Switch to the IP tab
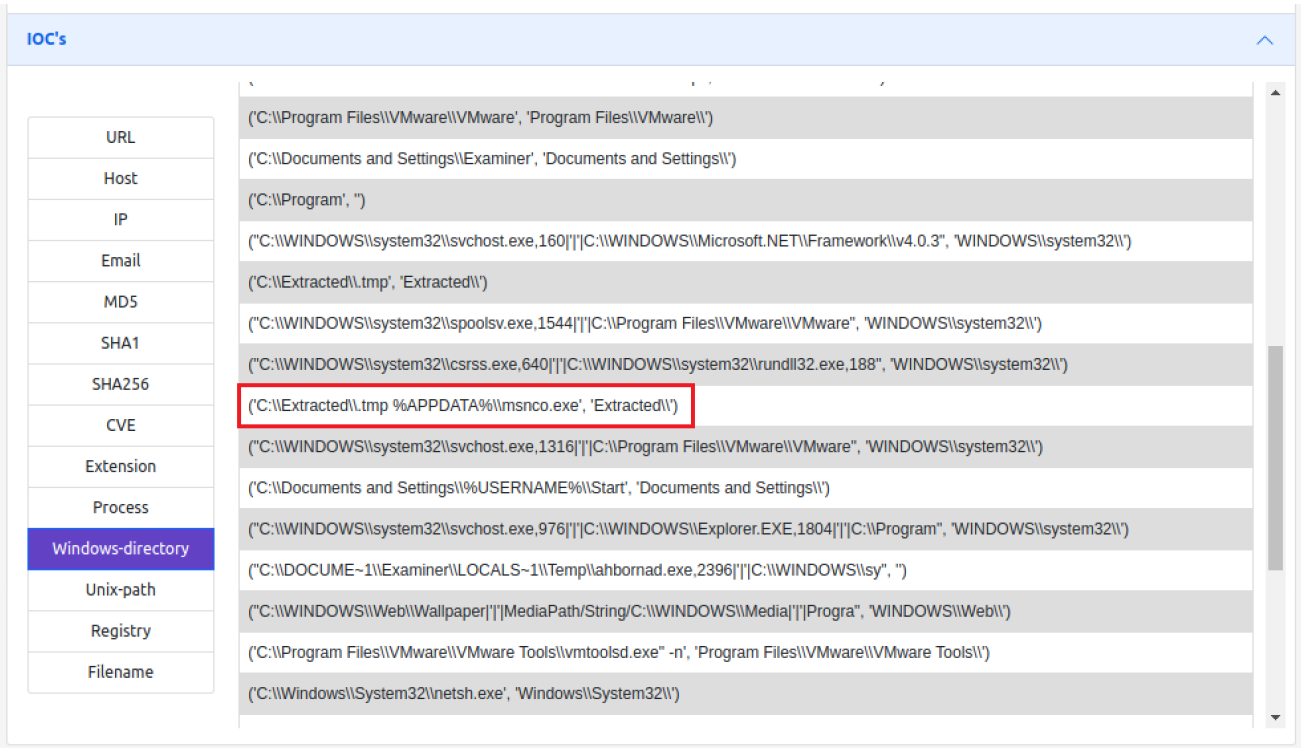 (120, 219)
